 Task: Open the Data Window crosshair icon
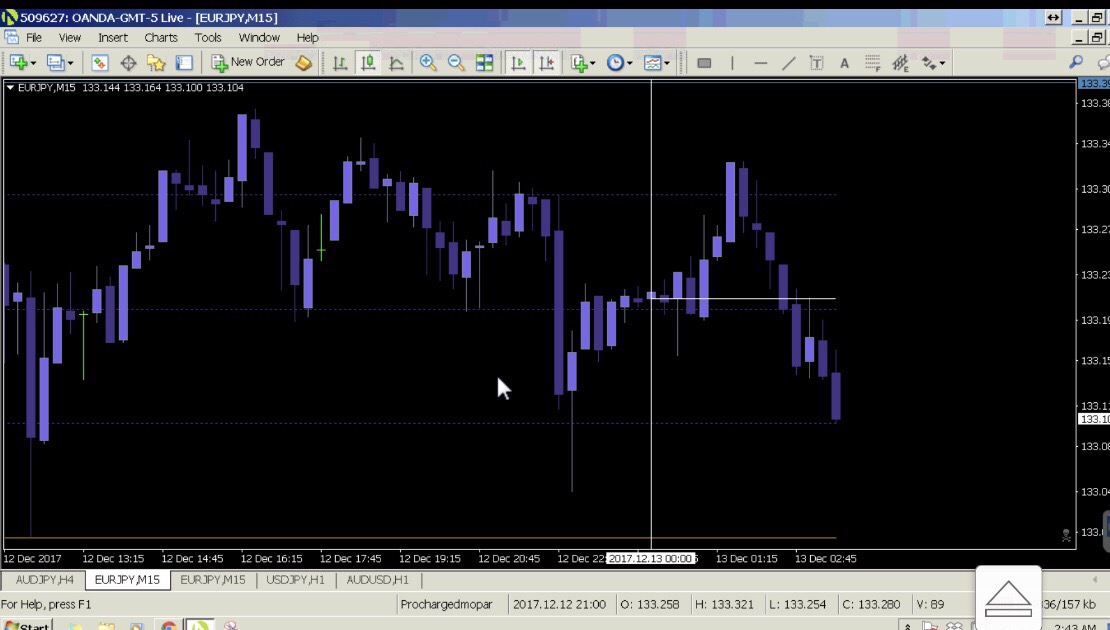(x=128, y=63)
